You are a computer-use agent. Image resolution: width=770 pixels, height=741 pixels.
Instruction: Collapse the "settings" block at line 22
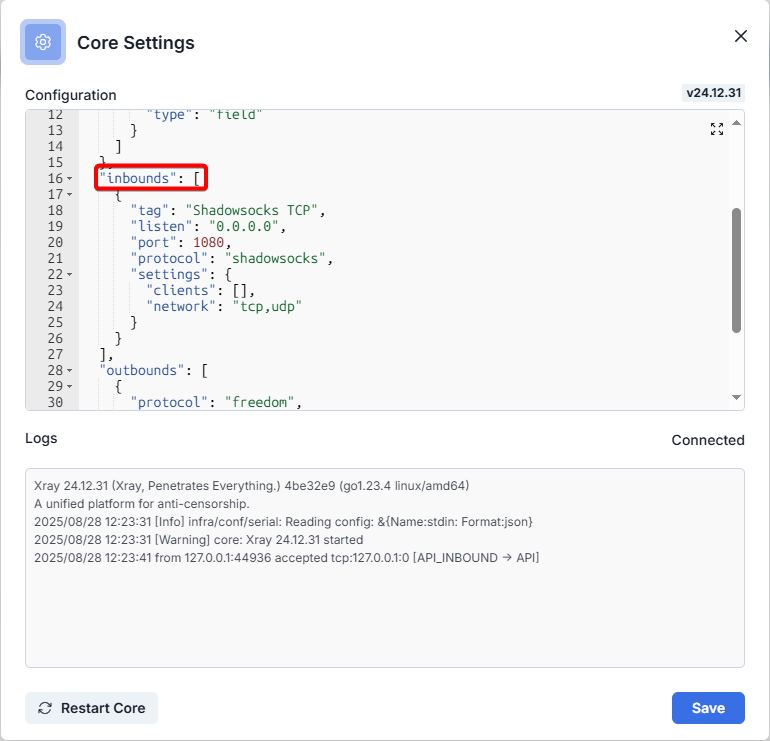tap(70, 275)
